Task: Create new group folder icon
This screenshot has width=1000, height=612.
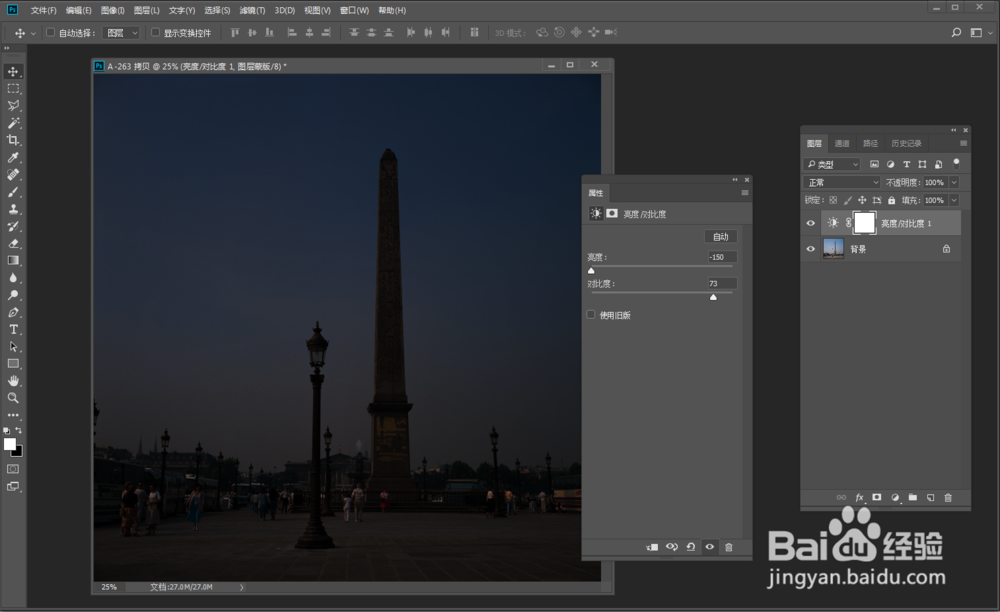Action: (x=913, y=498)
